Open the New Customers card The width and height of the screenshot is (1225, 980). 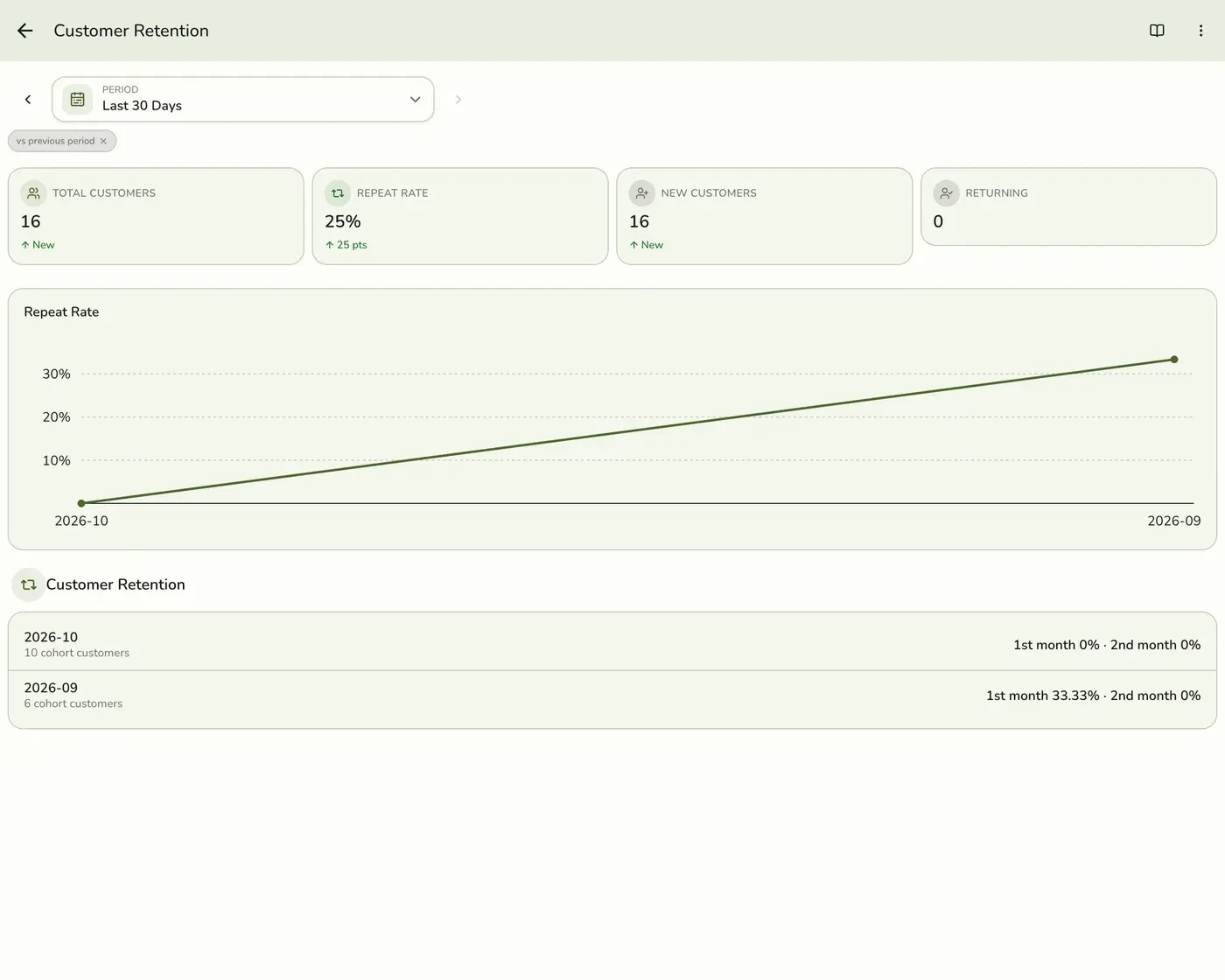coord(765,216)
